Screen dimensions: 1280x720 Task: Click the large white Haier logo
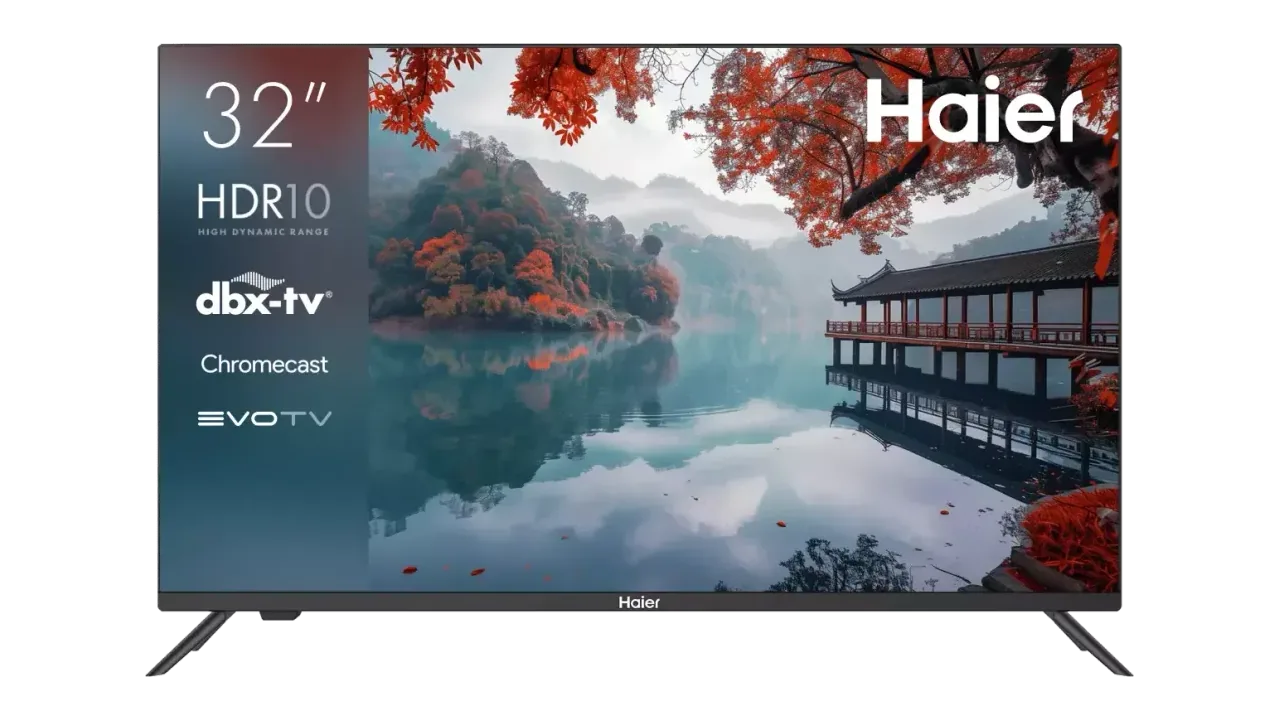click(x=974, y=109)
